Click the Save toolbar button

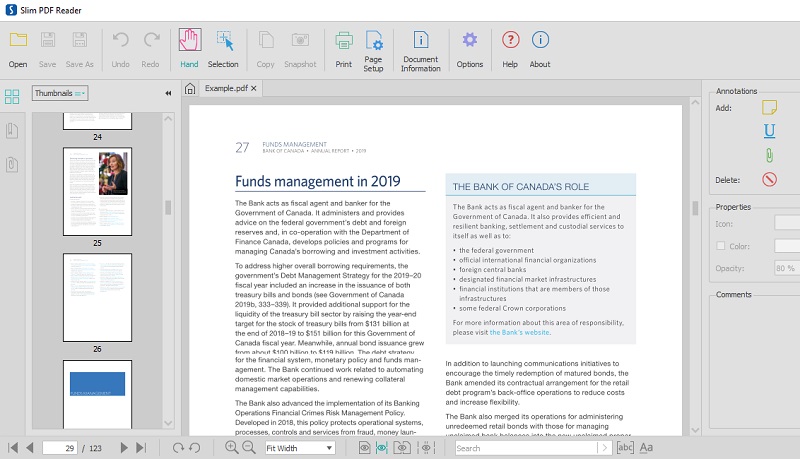point(47,49)
